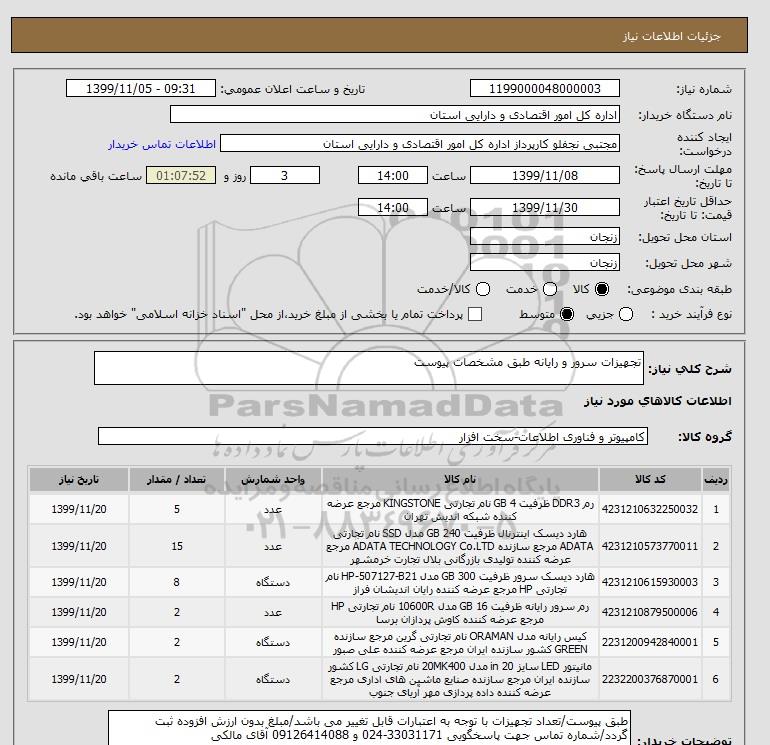Click the تاریخ نیاز column header
770x745 pixels.
pyautogui.click(x=79, y=479)
